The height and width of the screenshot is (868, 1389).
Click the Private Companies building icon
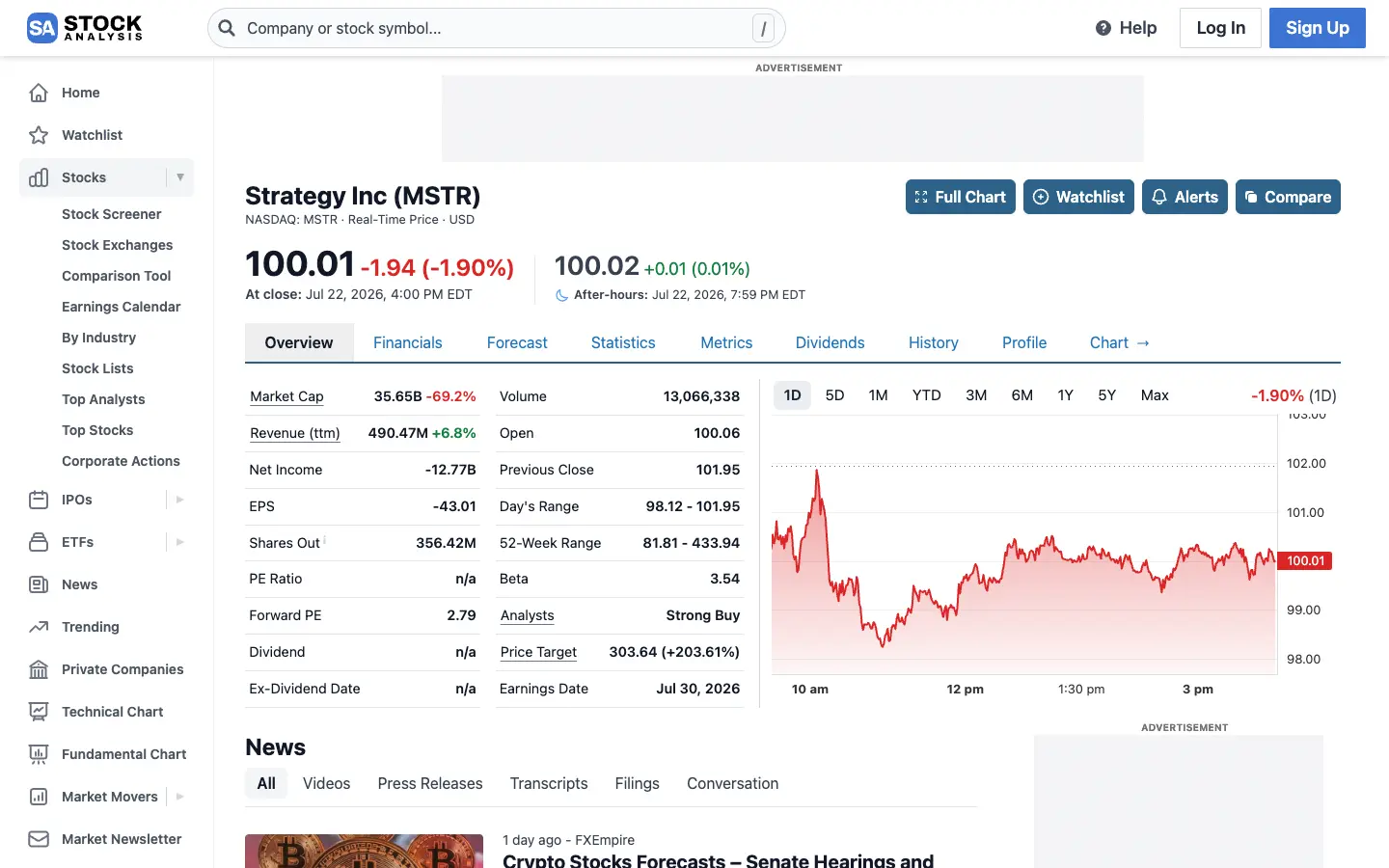point(39,669)
